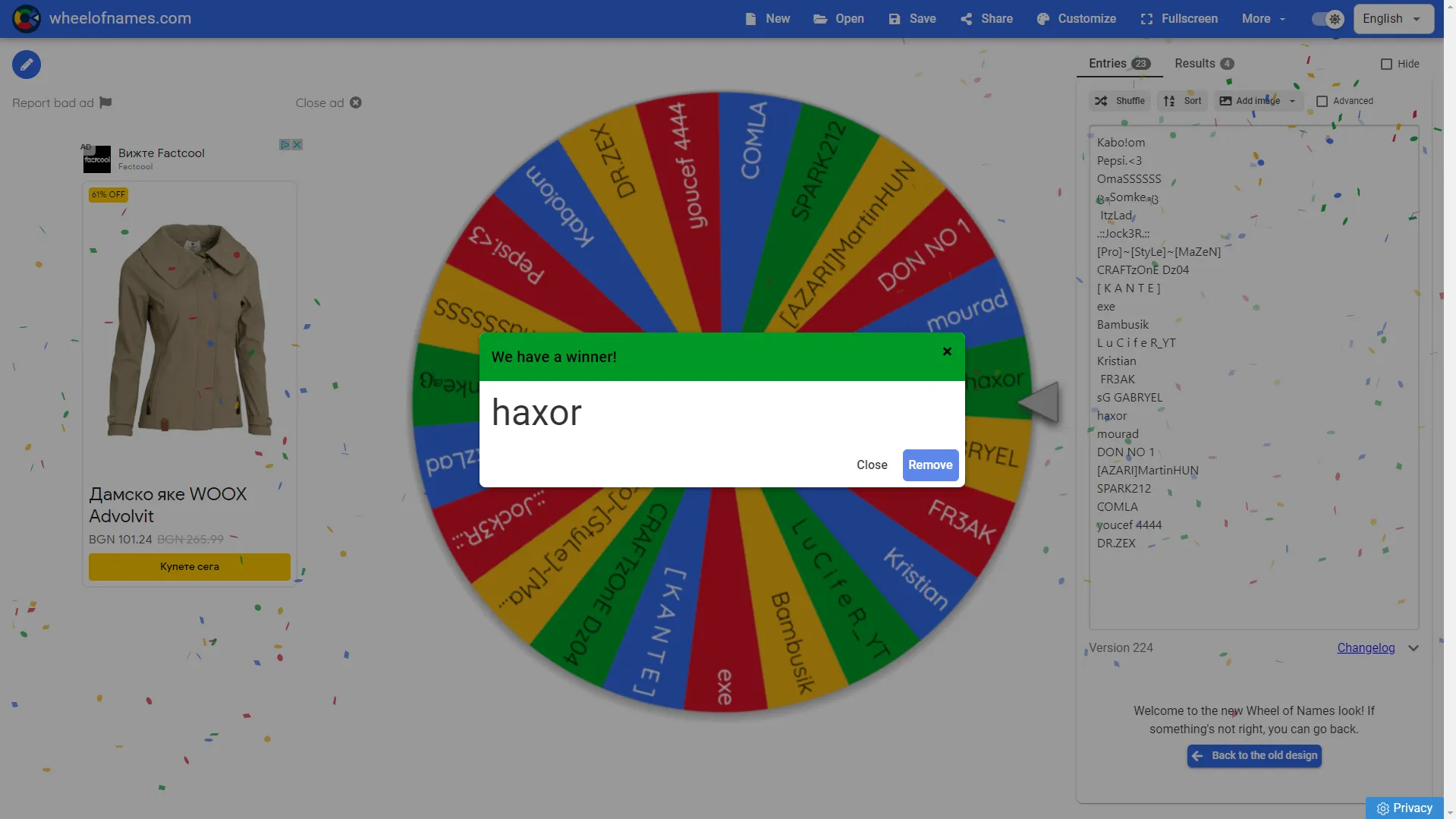Click the Share icon
Viewport: 1456px width, 819px height.
click(966, 19)
